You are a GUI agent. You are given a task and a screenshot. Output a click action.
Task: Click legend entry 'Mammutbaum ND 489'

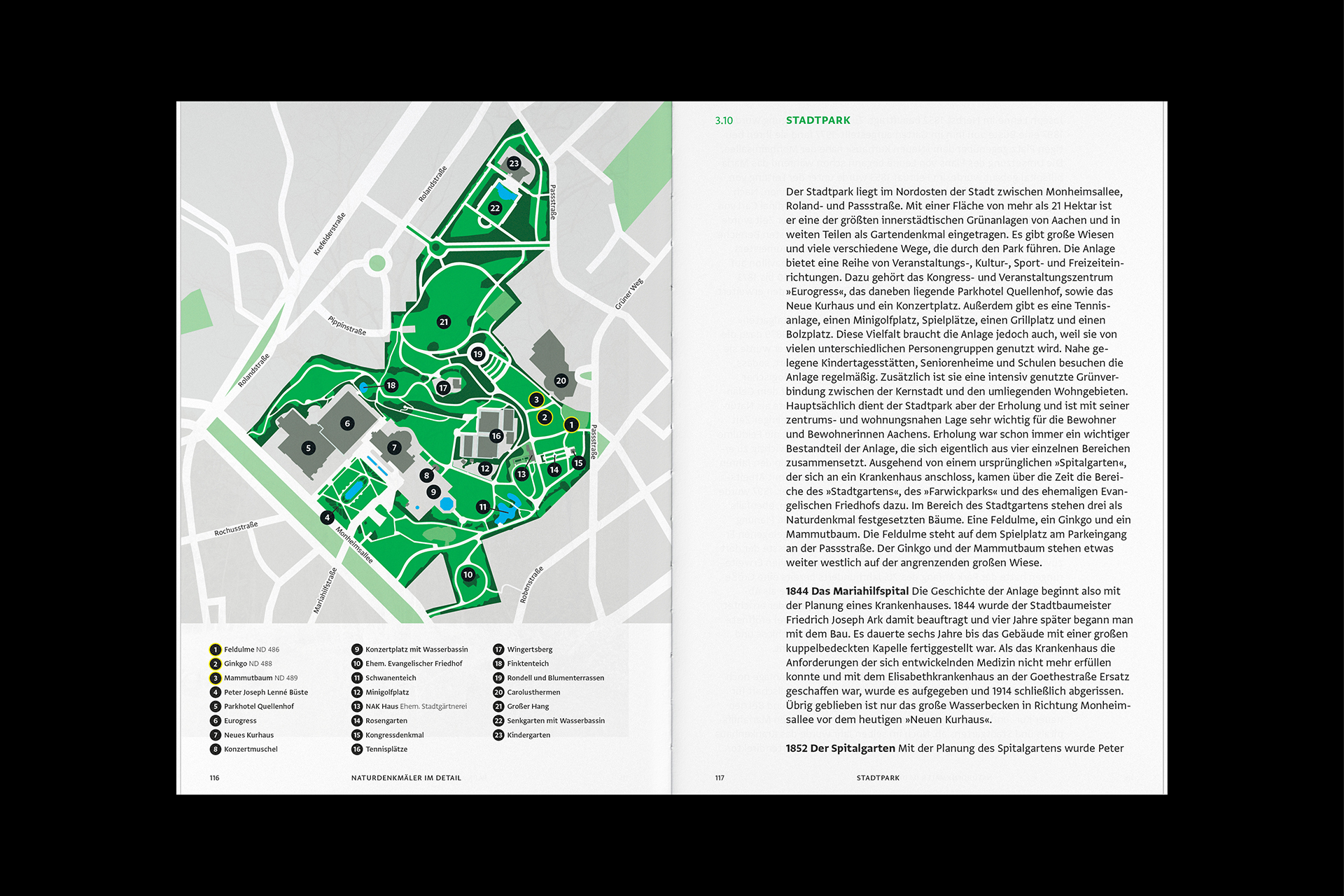coord(253,678)
